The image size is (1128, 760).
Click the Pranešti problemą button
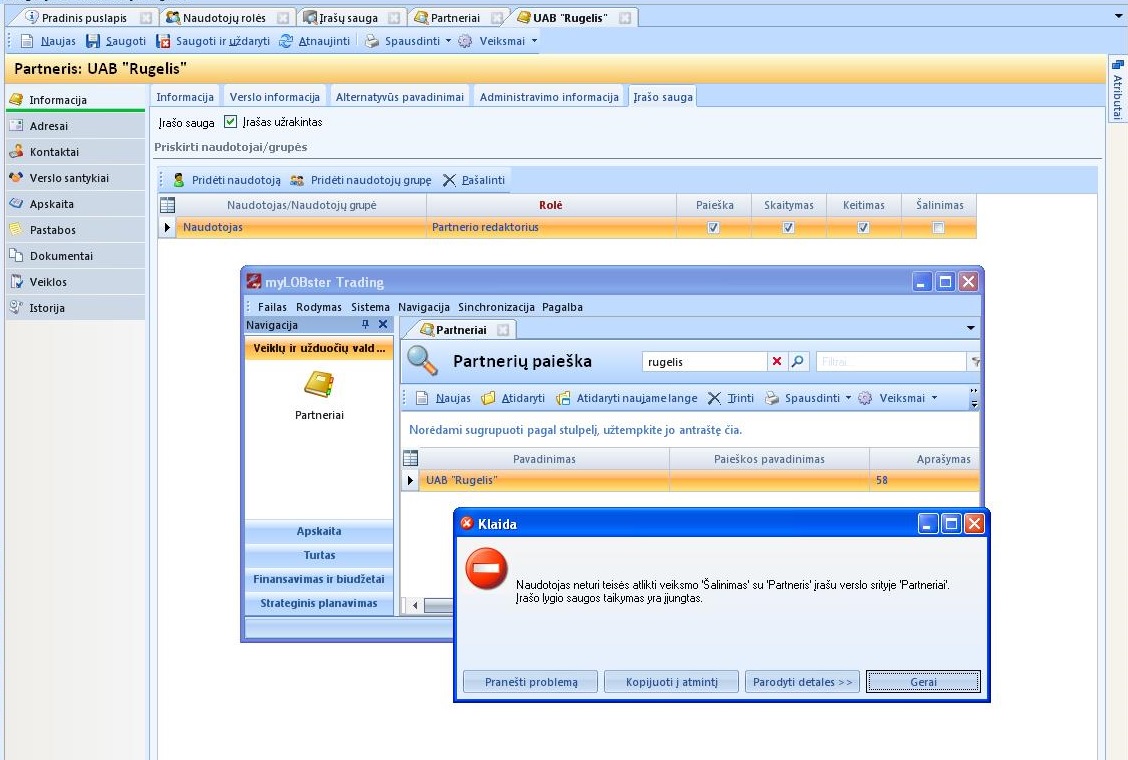click(x=530, y=682)
